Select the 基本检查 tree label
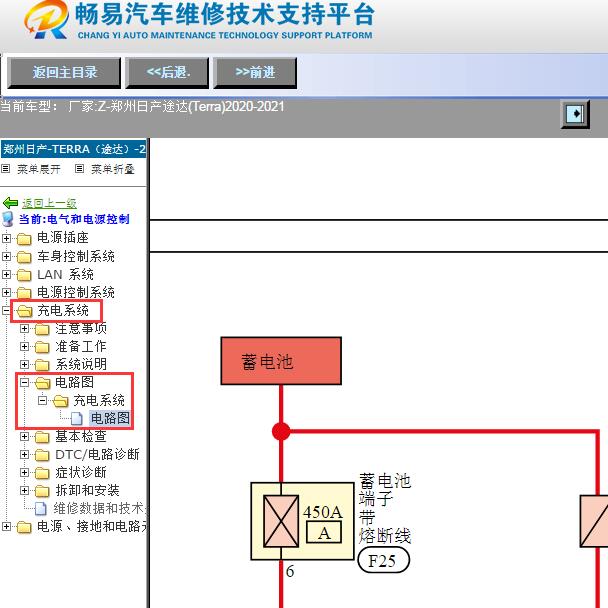 [81, 437]
